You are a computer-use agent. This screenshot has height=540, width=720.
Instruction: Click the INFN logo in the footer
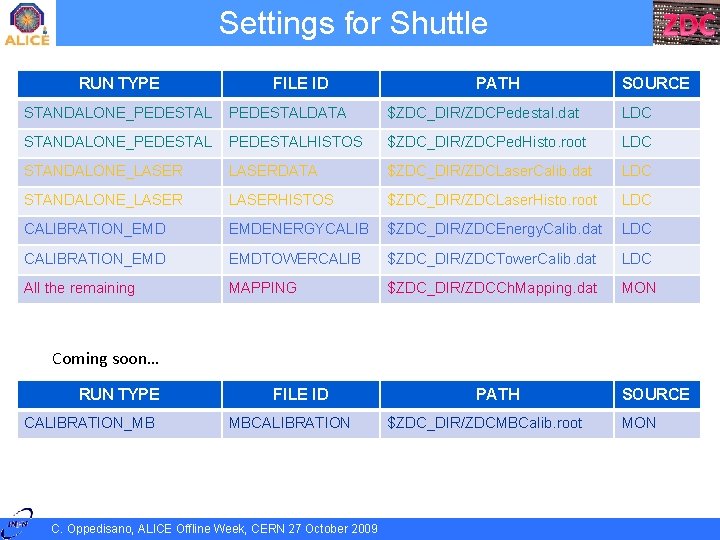[x=18, y=523]
